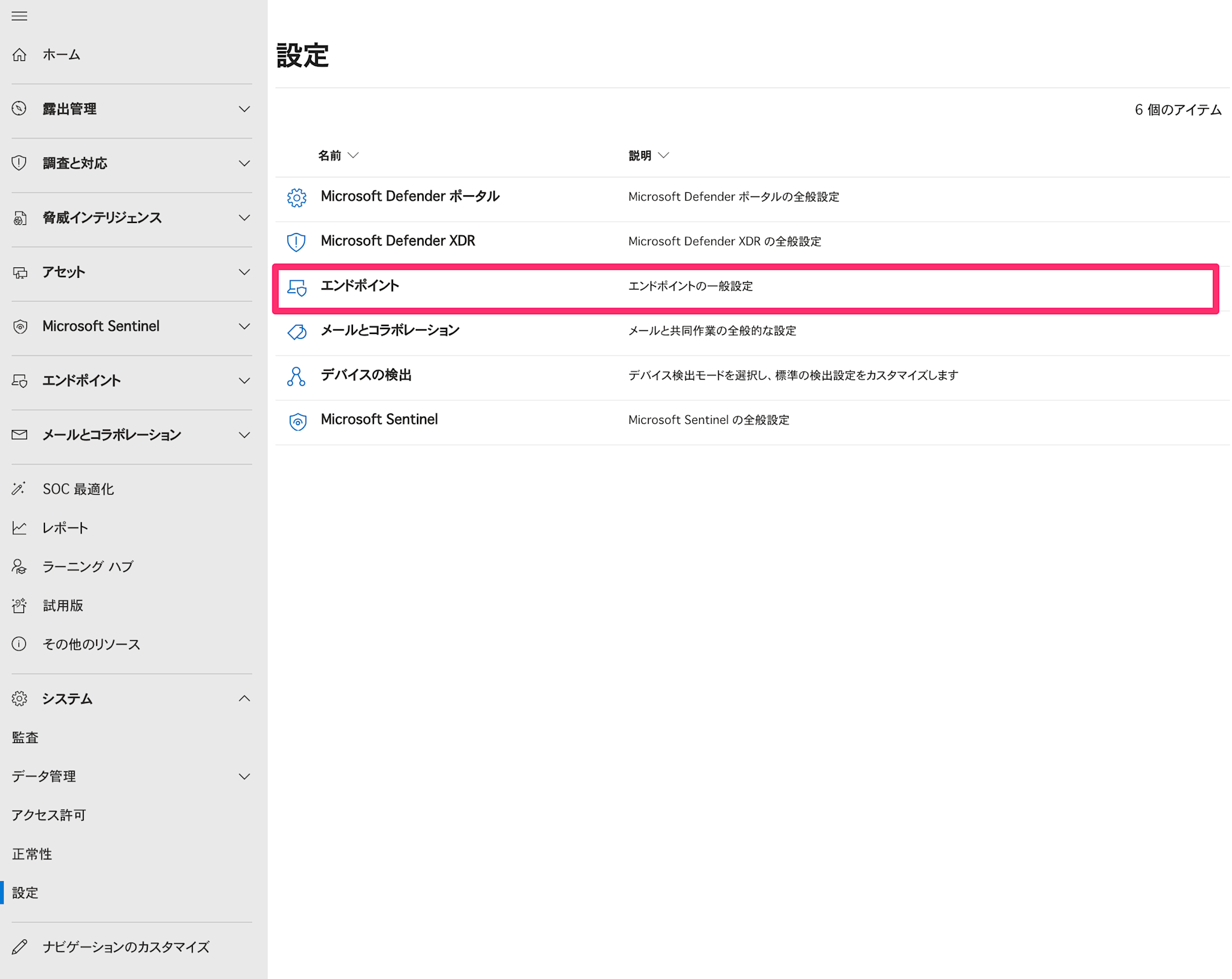Click the デバイスの検出 row network icon
The width and height of the screenshot is (1232, 979).
click(x=296, y=376)
